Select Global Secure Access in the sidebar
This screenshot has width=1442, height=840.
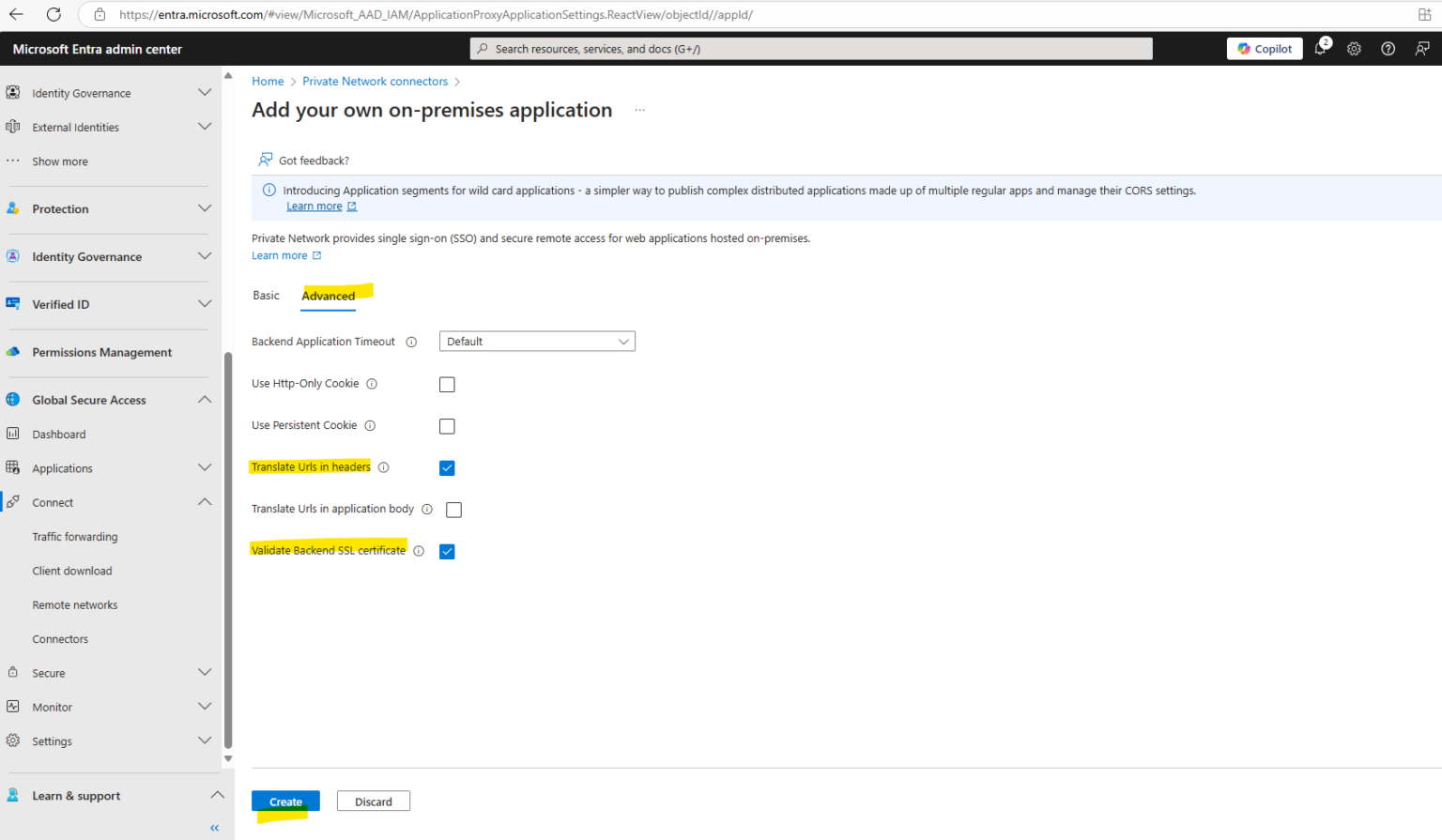[x=88, y=399]
